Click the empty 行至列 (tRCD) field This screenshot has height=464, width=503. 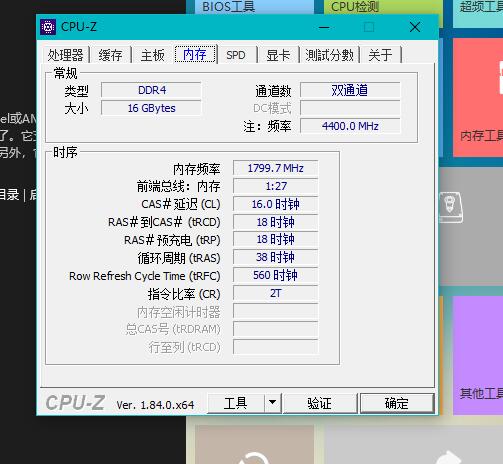[x=276, y=347]
